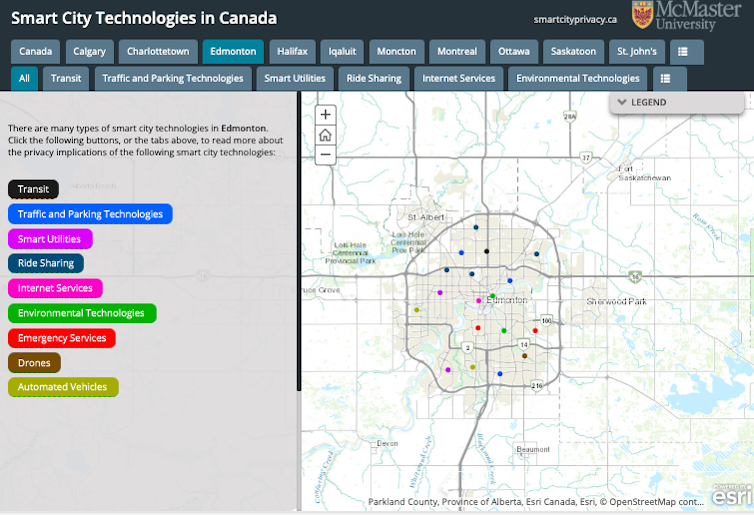The image size is (754, 515).
Task: Open city tabs overflow list icon
Action: coord(684,52)
